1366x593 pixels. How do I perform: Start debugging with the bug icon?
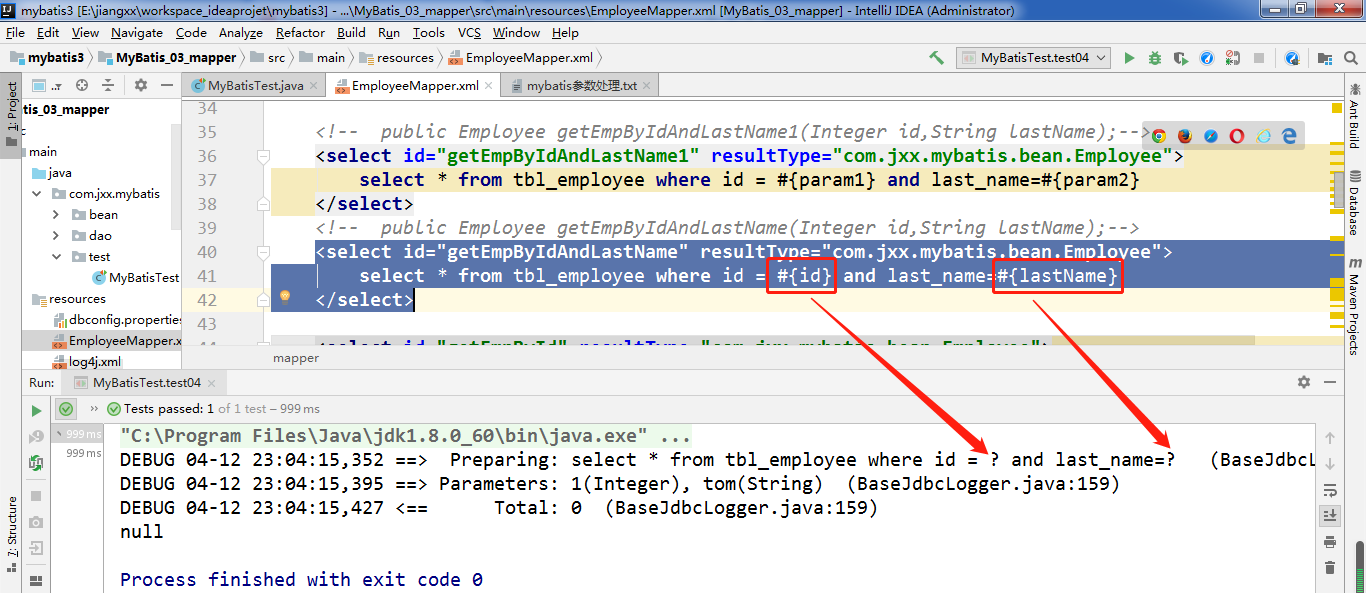pos(1155,58)
